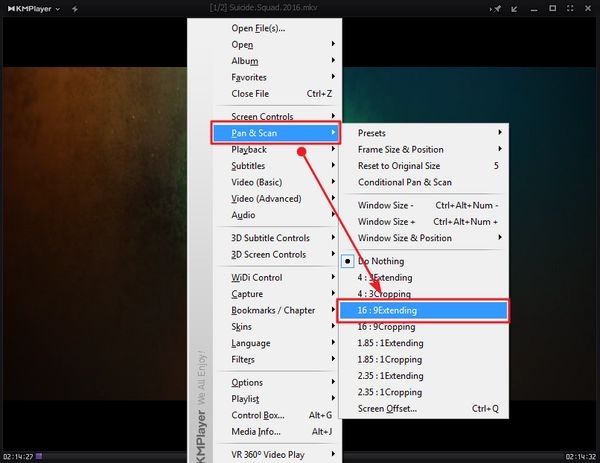This screenshot has width=600, height=463.
Task: Select 16:9 Extending option
Action: pyautogui.click(x=424, y=310)
